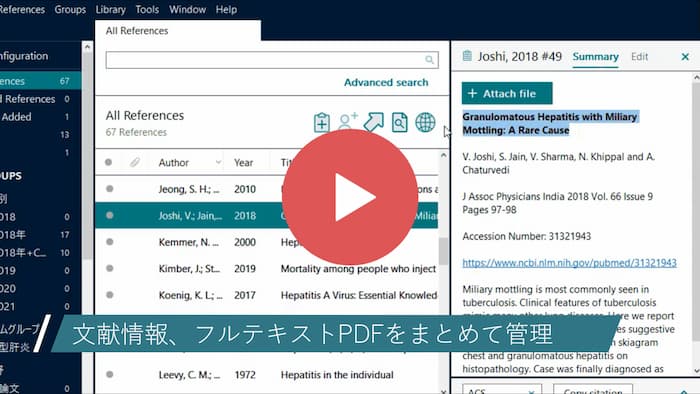Viewport: 700px width, 394px height.
Task: Click the left sidebar scrollbar up arrow
Action: pos(88,46)
